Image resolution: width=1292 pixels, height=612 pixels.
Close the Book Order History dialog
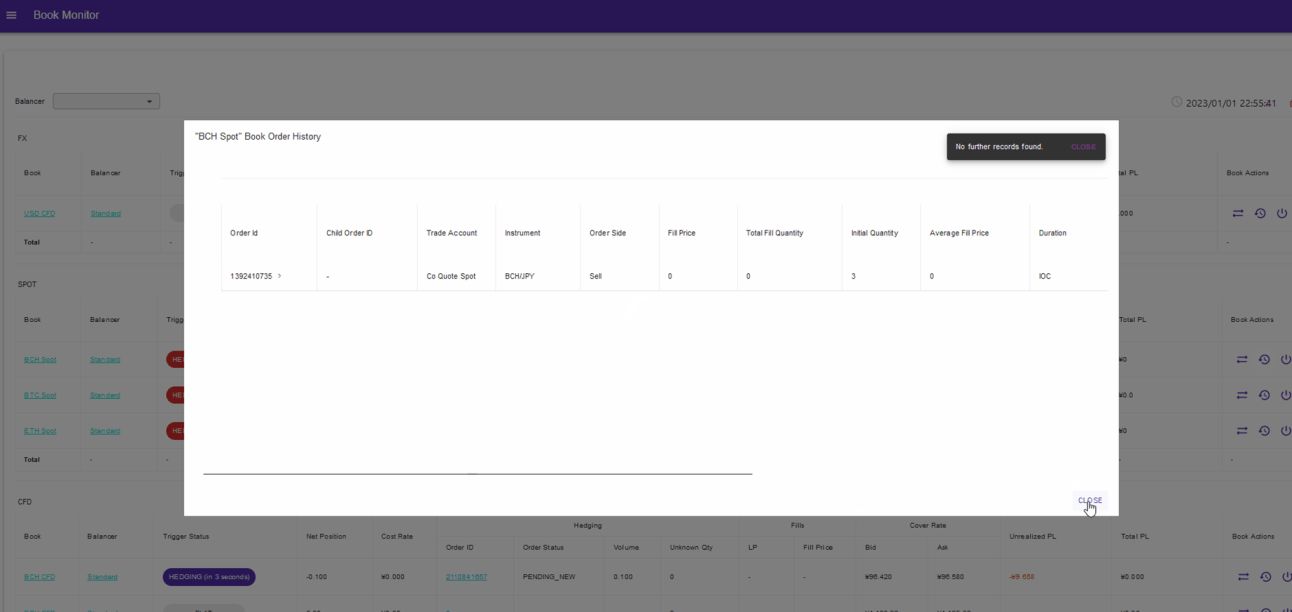[x=1089, y=500]
